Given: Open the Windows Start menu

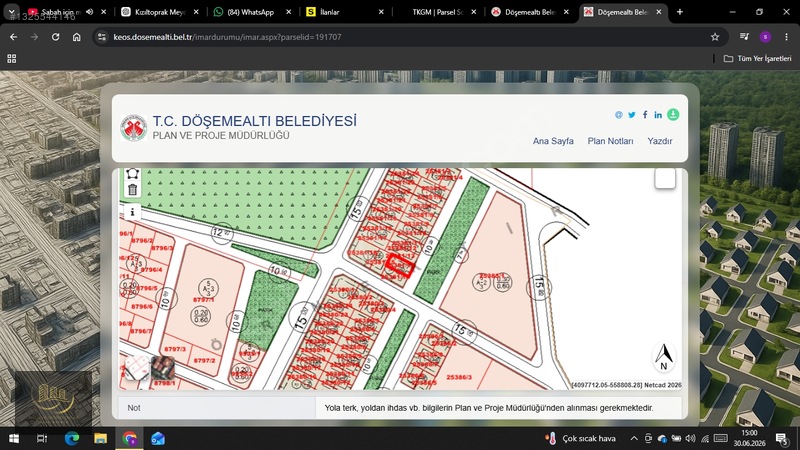Looking at the screenshot, I should coord(14,438).
